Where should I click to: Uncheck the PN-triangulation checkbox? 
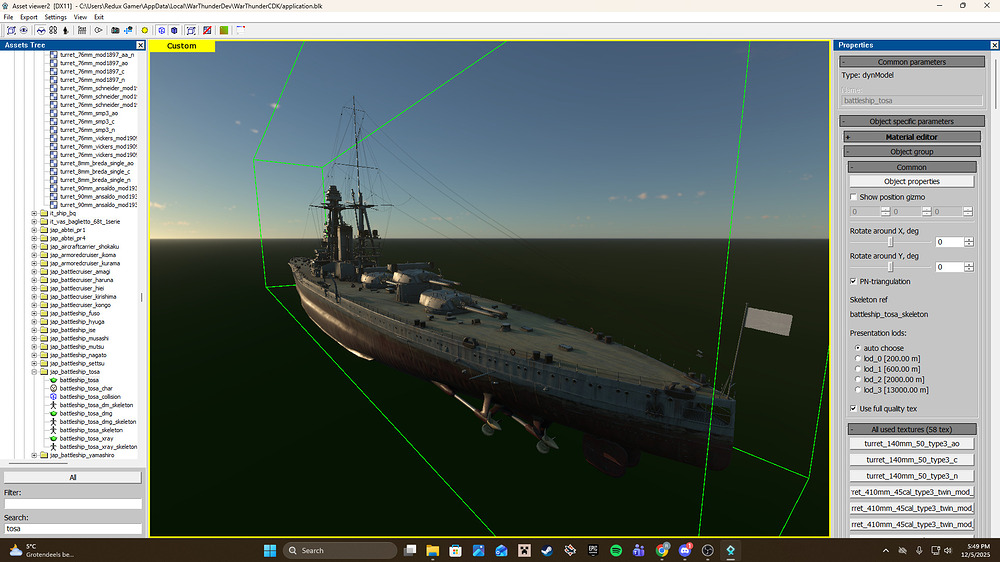tap(853, 281)
